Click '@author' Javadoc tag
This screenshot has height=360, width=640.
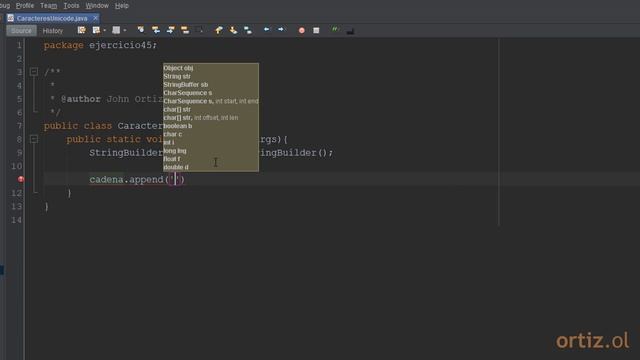coord(80,99)
